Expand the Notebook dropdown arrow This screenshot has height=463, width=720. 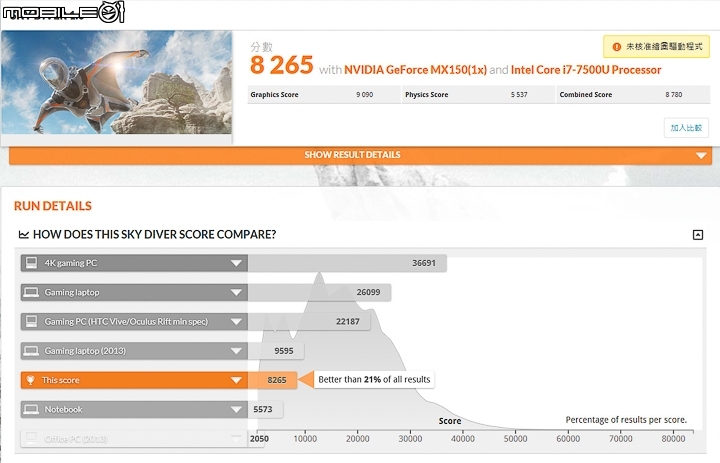[236, 409]
